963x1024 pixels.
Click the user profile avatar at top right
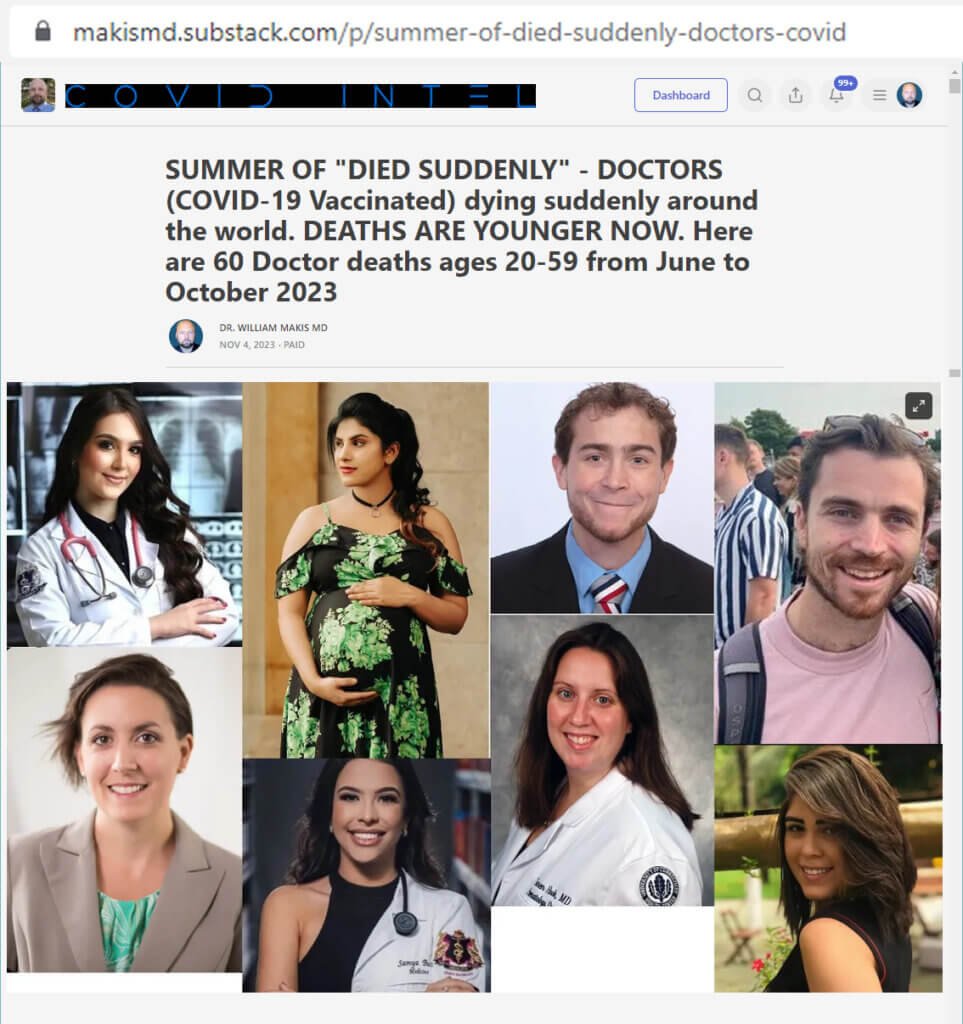(x=909, y=95)
